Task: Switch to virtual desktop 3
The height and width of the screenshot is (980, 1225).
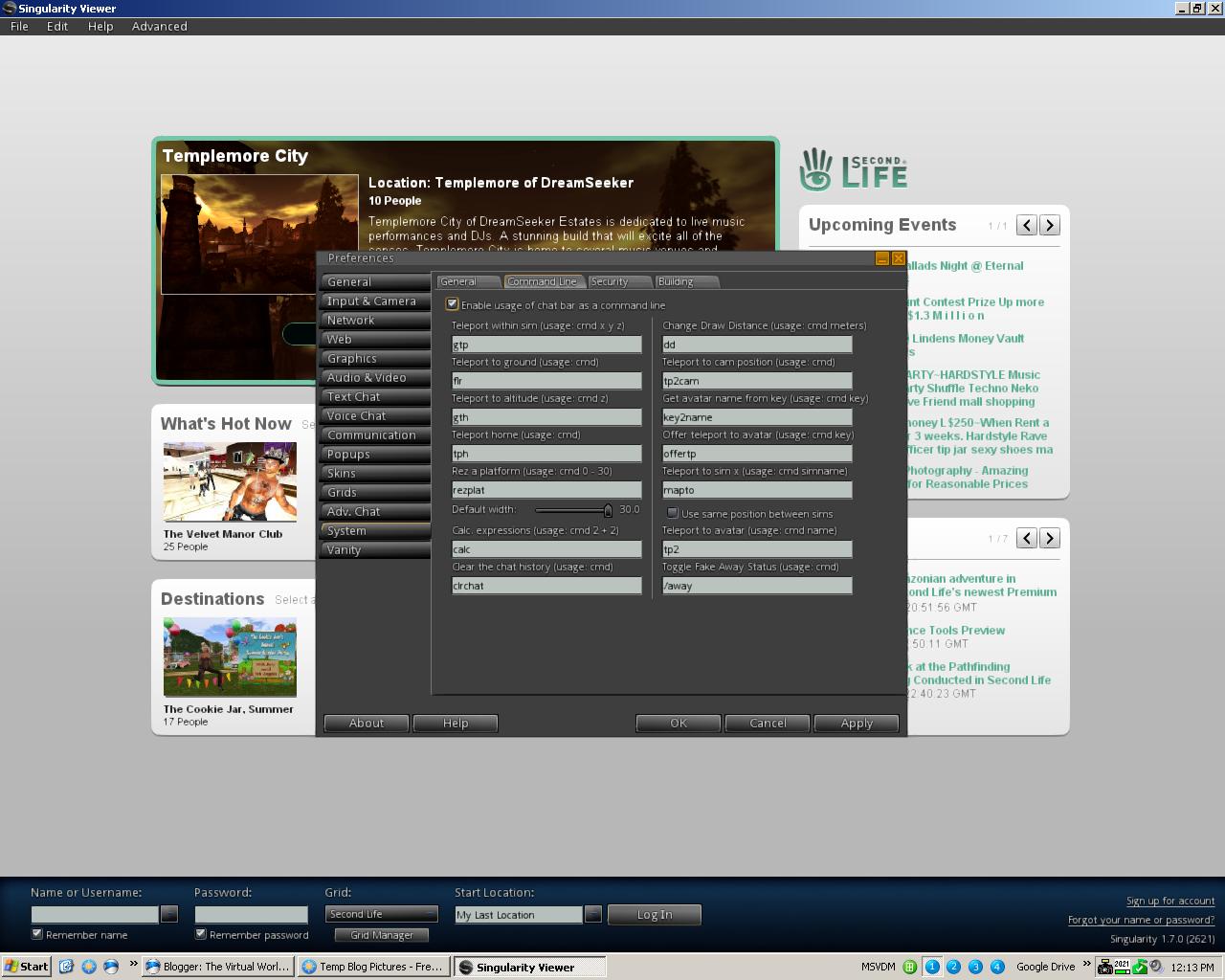Action: 975,967
